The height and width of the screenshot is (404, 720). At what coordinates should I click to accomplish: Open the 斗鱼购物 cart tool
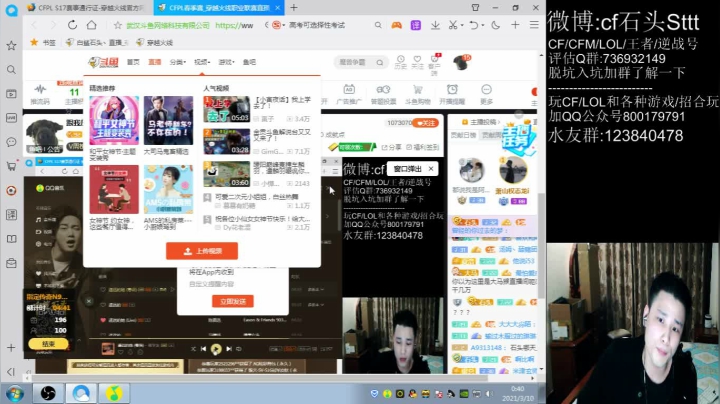coord(418,94)
